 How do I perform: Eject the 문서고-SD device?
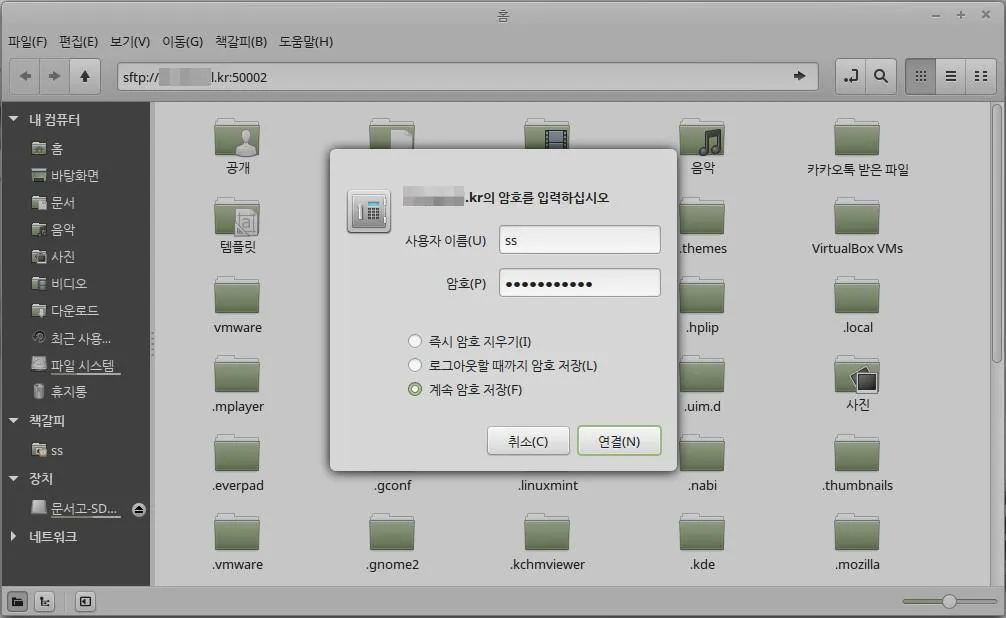coord(139,508)
